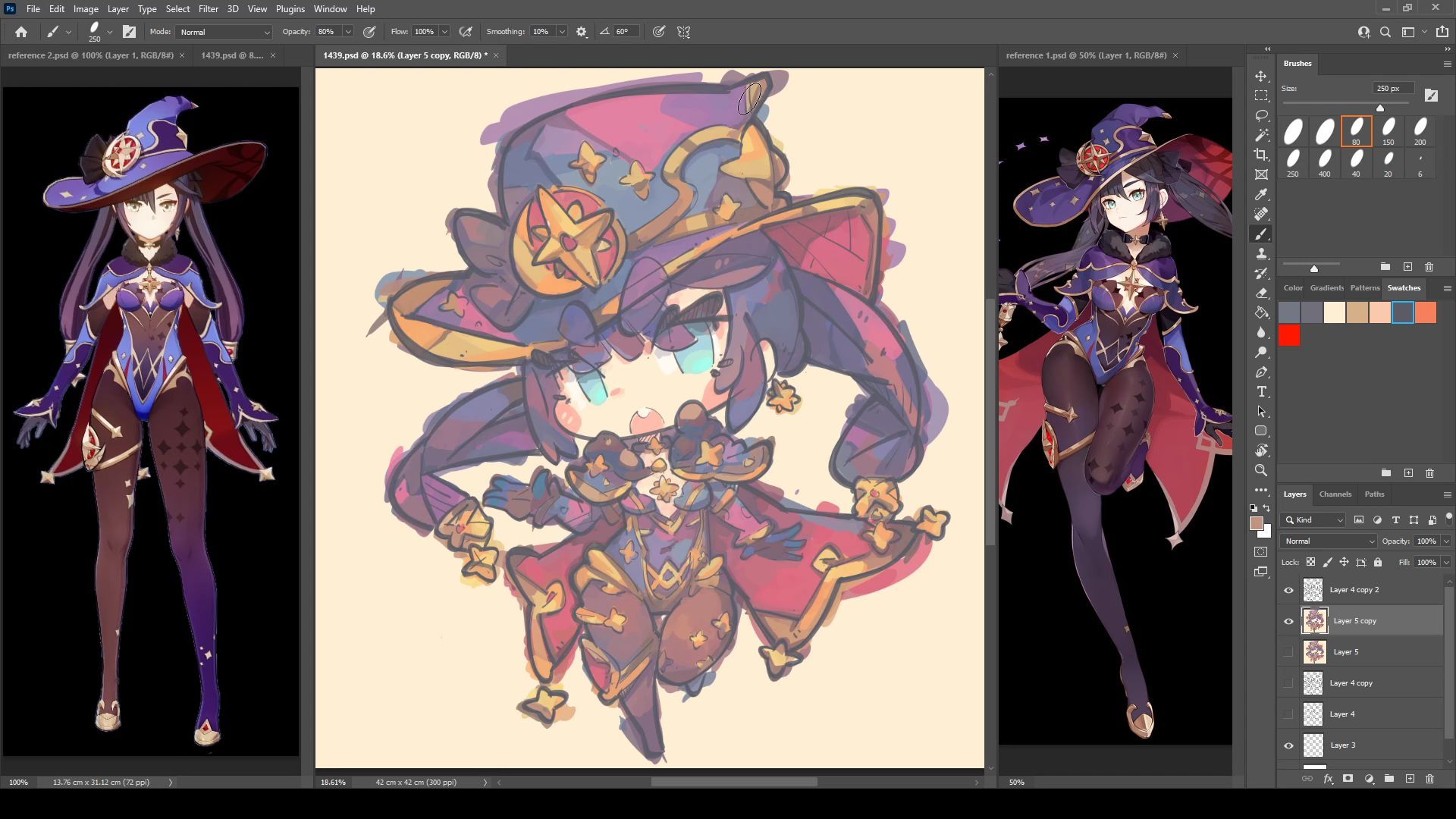
Task: Open layer Fill dropdown arrow
Action: [x=1446, y=563]
